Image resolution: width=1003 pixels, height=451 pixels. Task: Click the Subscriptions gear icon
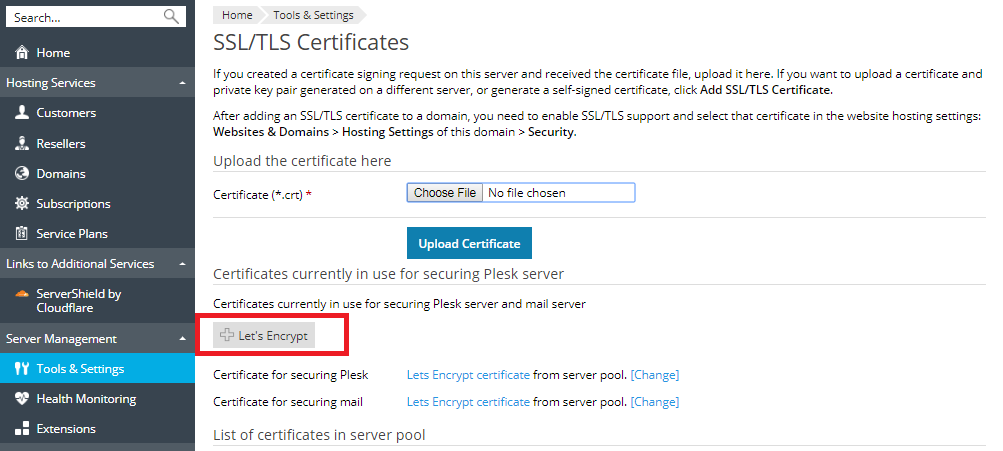[22, 203]
